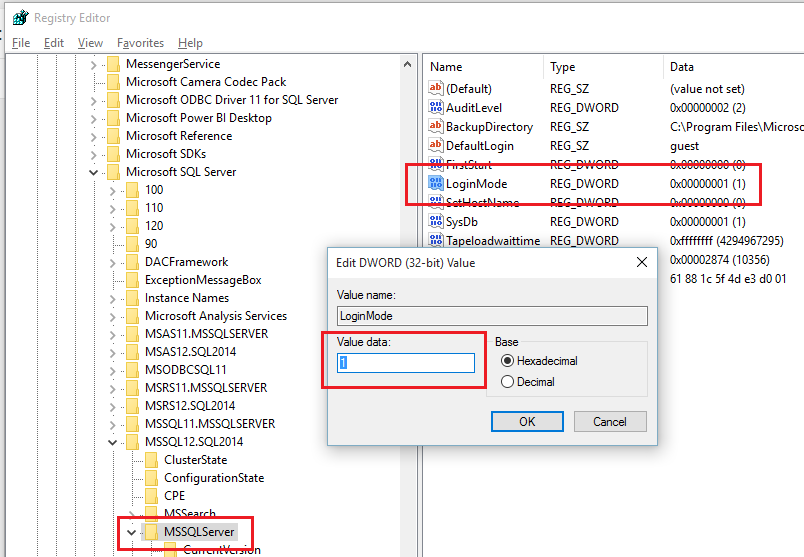Click the Microsoft Reference folder icon
This screenshot has width=804, height=557.
113,136
